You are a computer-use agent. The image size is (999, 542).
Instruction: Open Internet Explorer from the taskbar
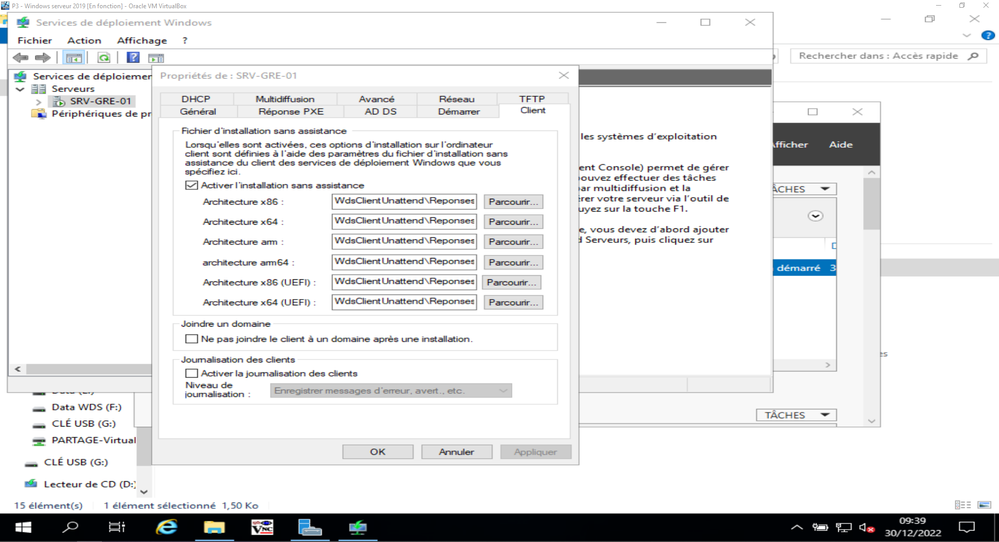coord(167,527)
